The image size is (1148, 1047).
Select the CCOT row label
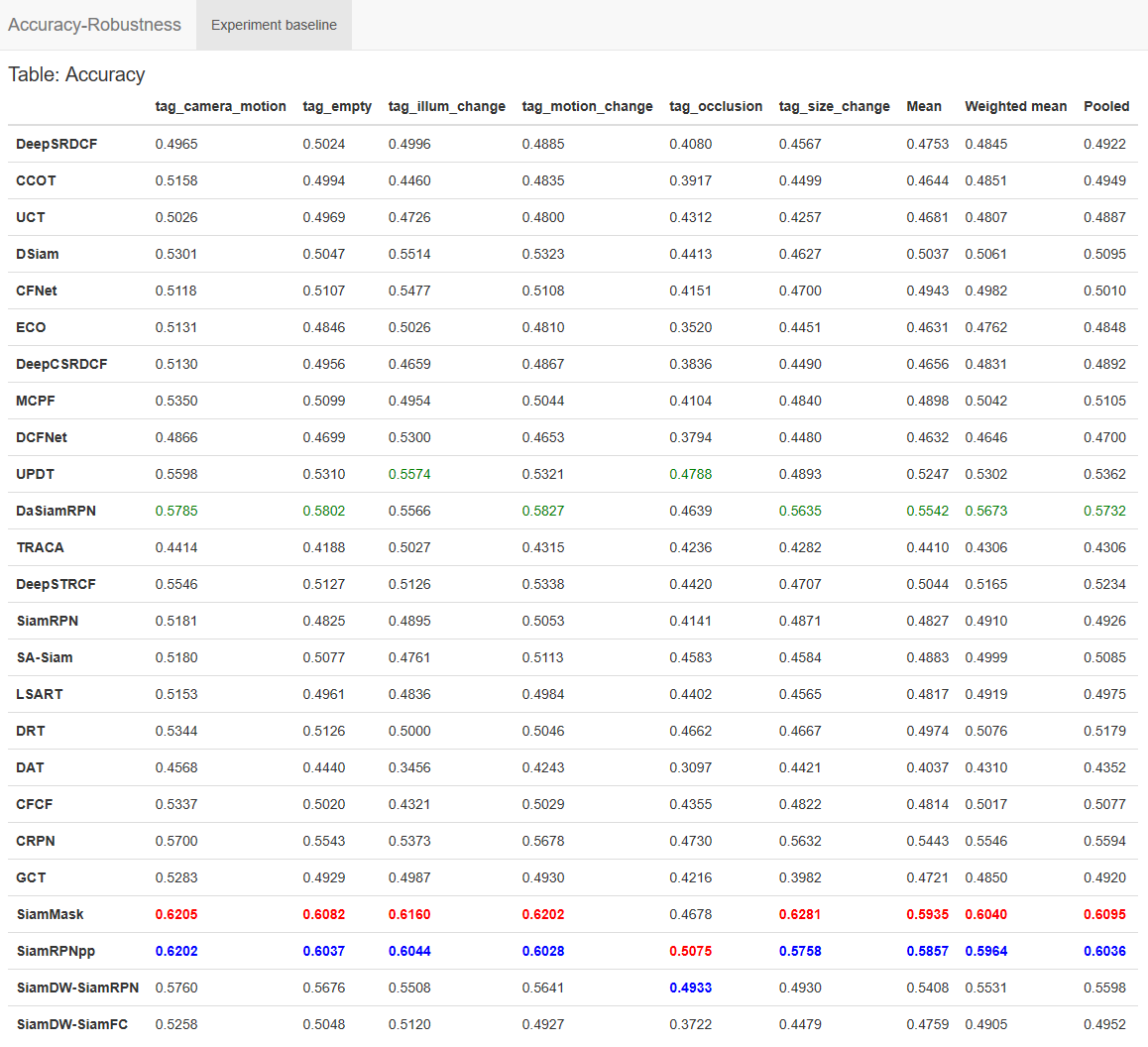click(x=36, y=180)
